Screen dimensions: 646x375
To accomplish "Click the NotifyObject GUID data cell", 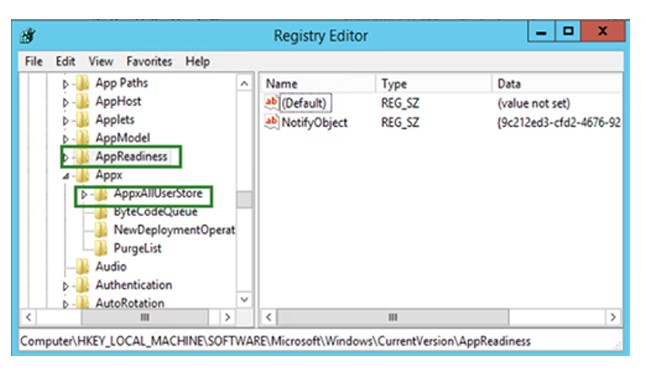I will click(x=559, y=122).
